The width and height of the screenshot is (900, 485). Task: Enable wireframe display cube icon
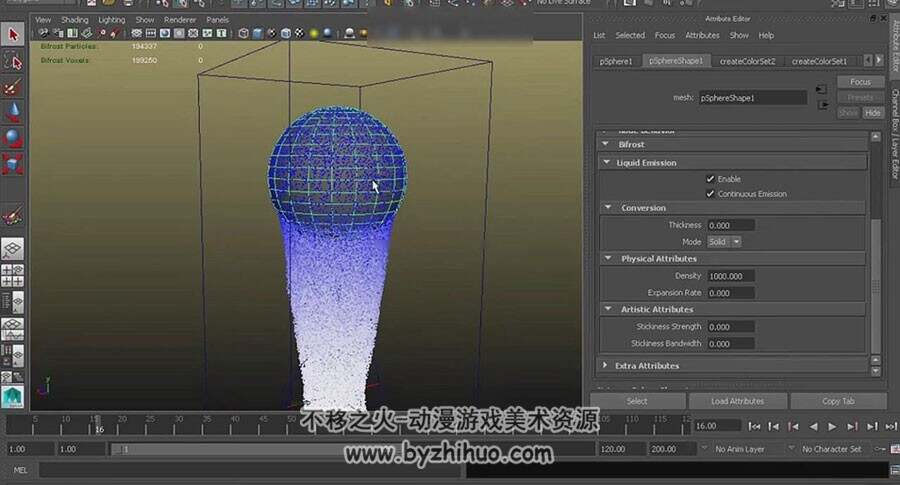pyautogui.click(x=243, y=33)
